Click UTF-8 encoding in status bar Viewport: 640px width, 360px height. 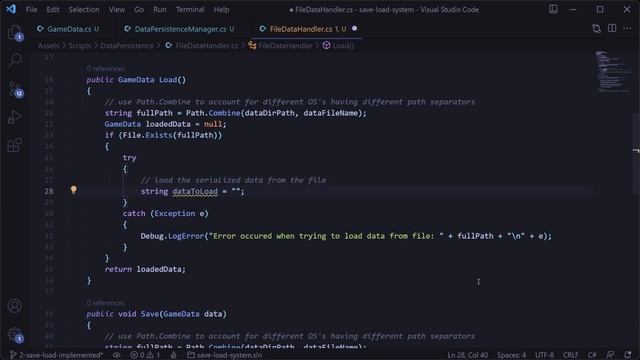(x=544, y=355)
